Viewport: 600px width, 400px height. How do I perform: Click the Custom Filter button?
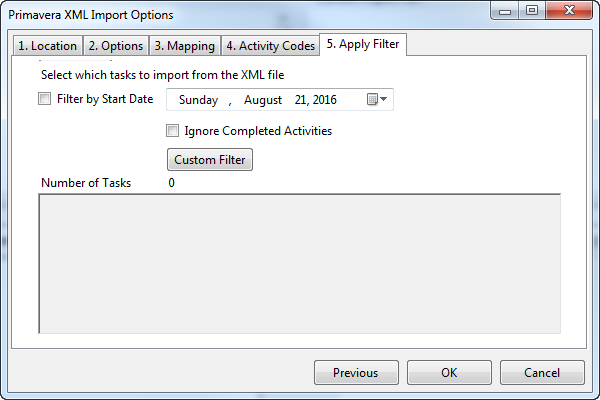click(210, 160)
